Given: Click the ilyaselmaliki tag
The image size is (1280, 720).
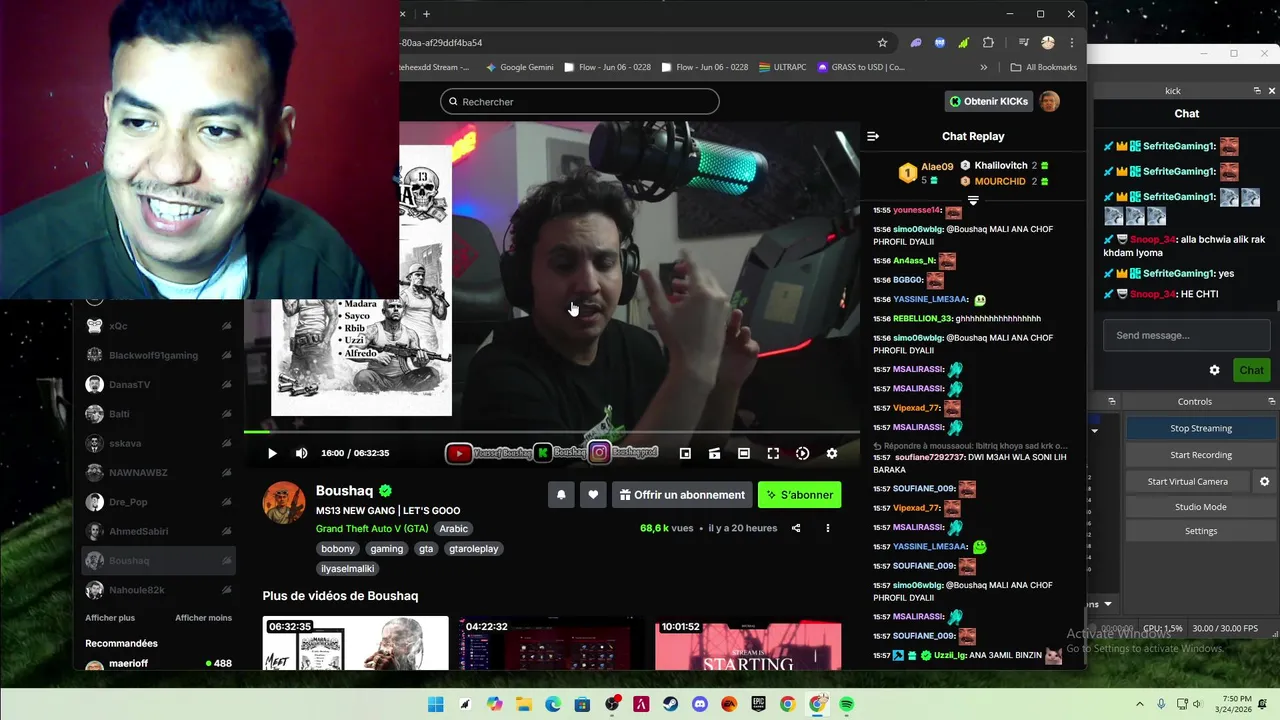Looking at the screenshot, I should tap(347, 569).
